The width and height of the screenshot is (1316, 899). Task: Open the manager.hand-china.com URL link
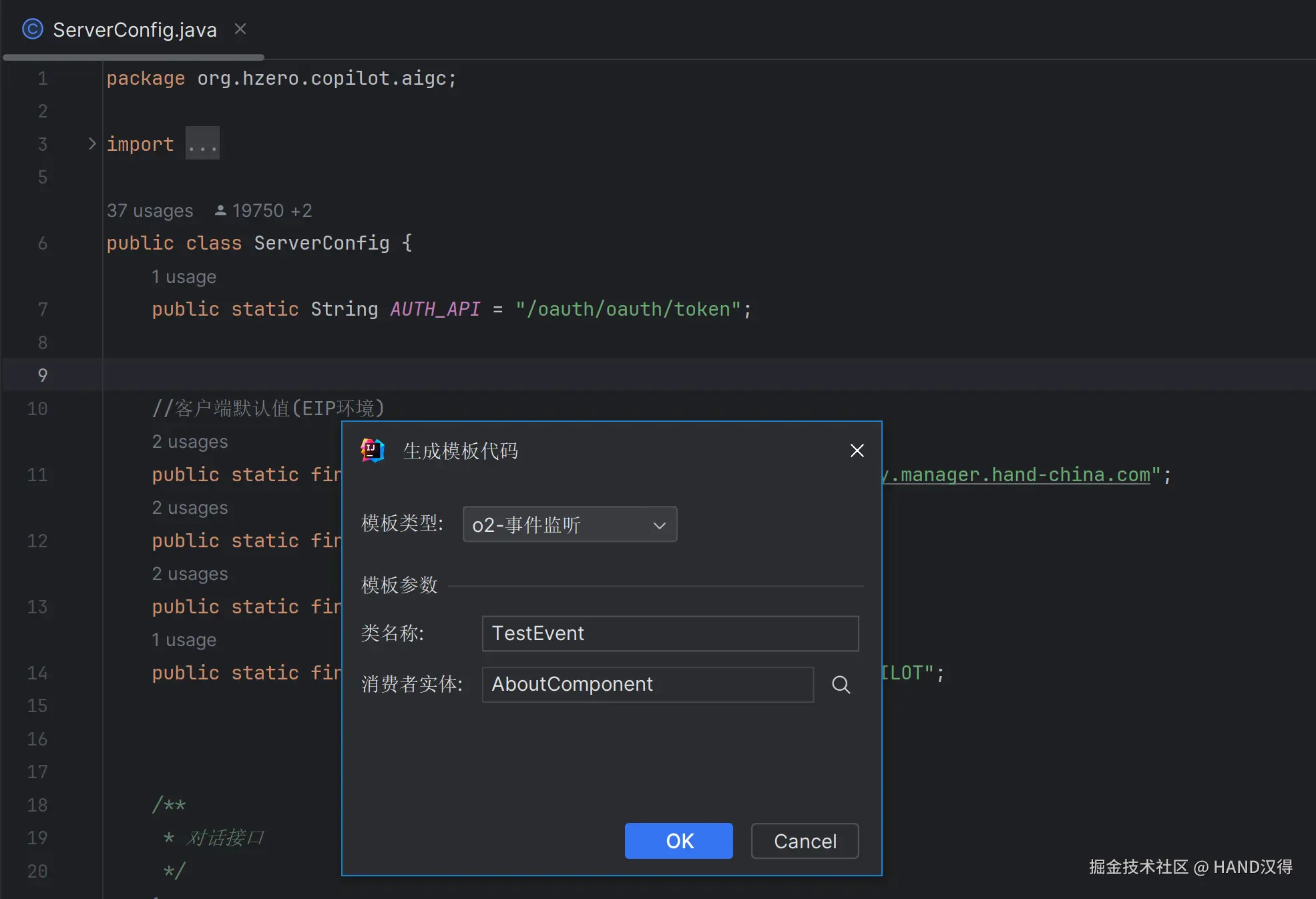click(x=1022, y=475)
